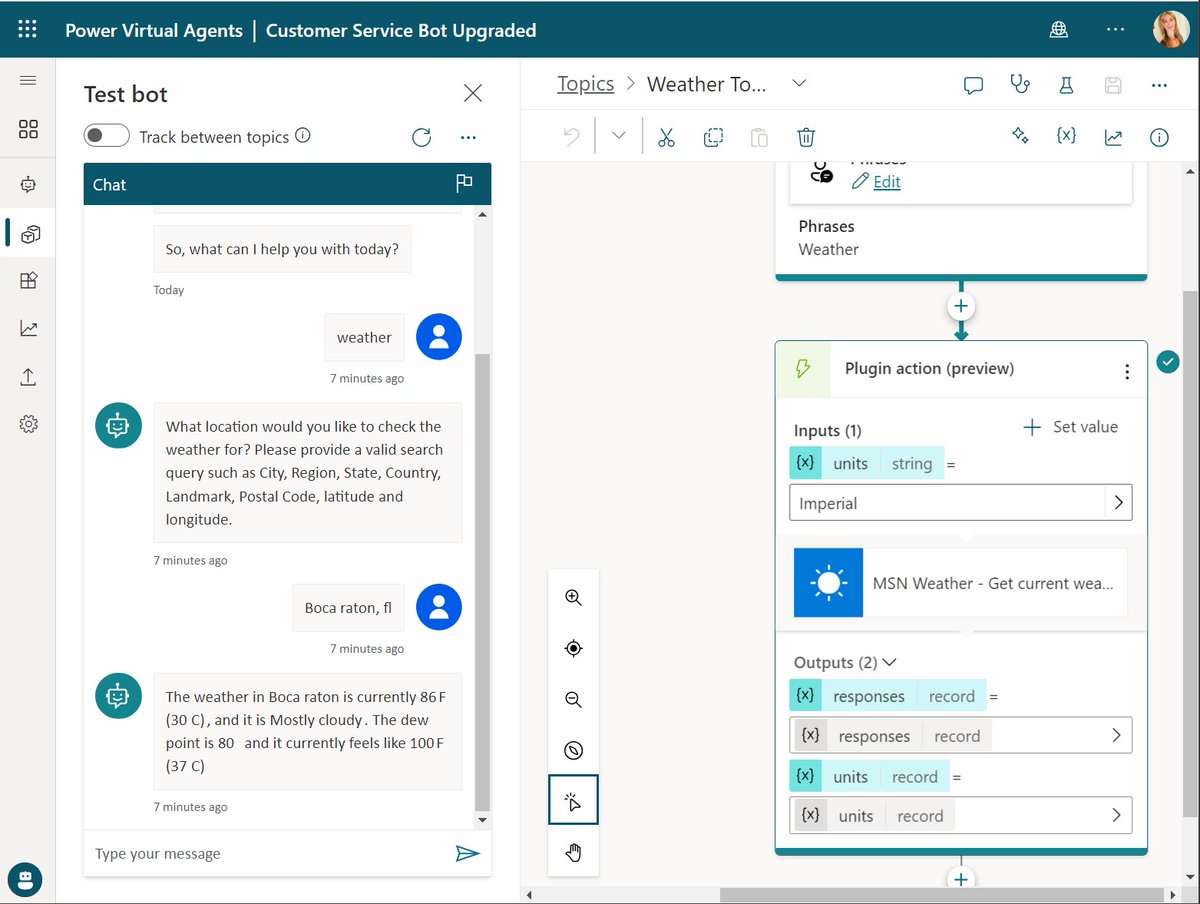Open the Variables {x} icon in toolbar
Screen dimensions: 1200x904
pos(1066,136)
